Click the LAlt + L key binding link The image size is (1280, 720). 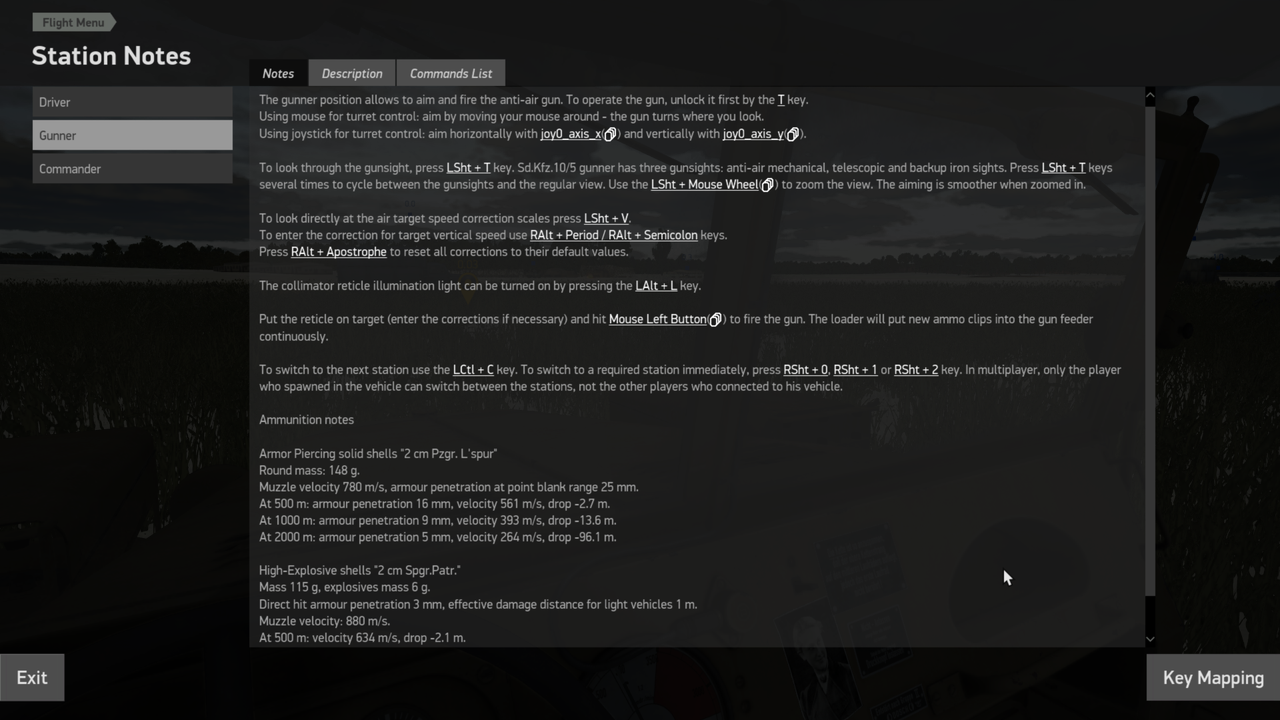656,286
